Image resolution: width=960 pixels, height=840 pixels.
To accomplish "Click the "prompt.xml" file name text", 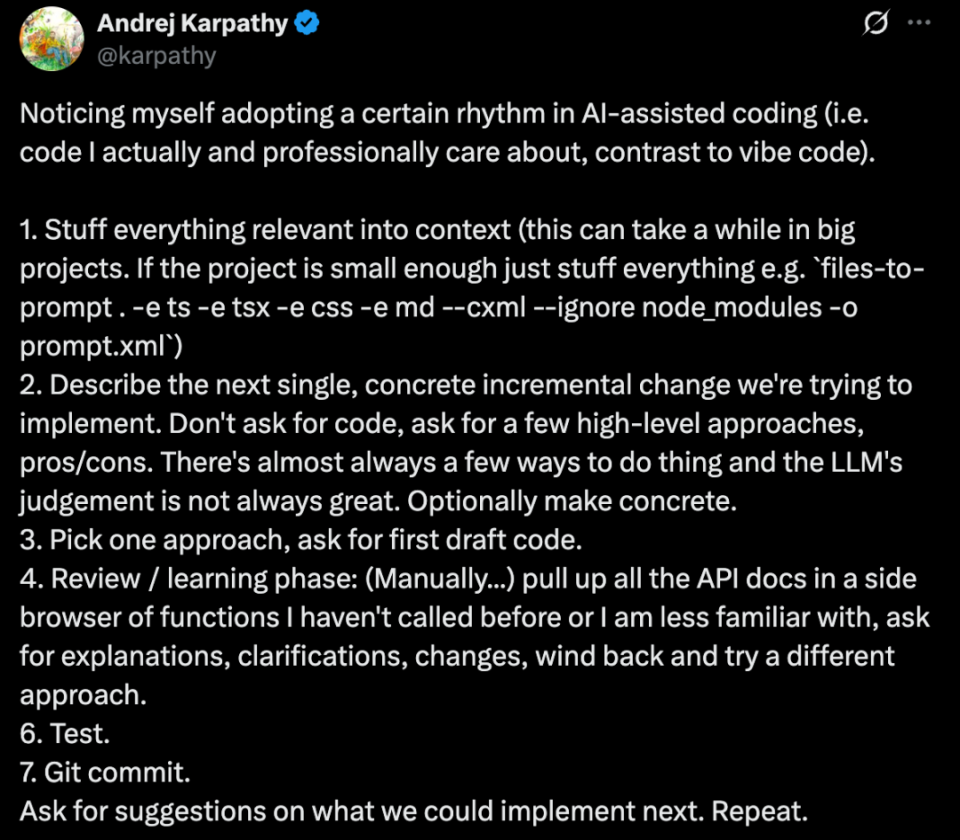I will click(x=93, y=347).
